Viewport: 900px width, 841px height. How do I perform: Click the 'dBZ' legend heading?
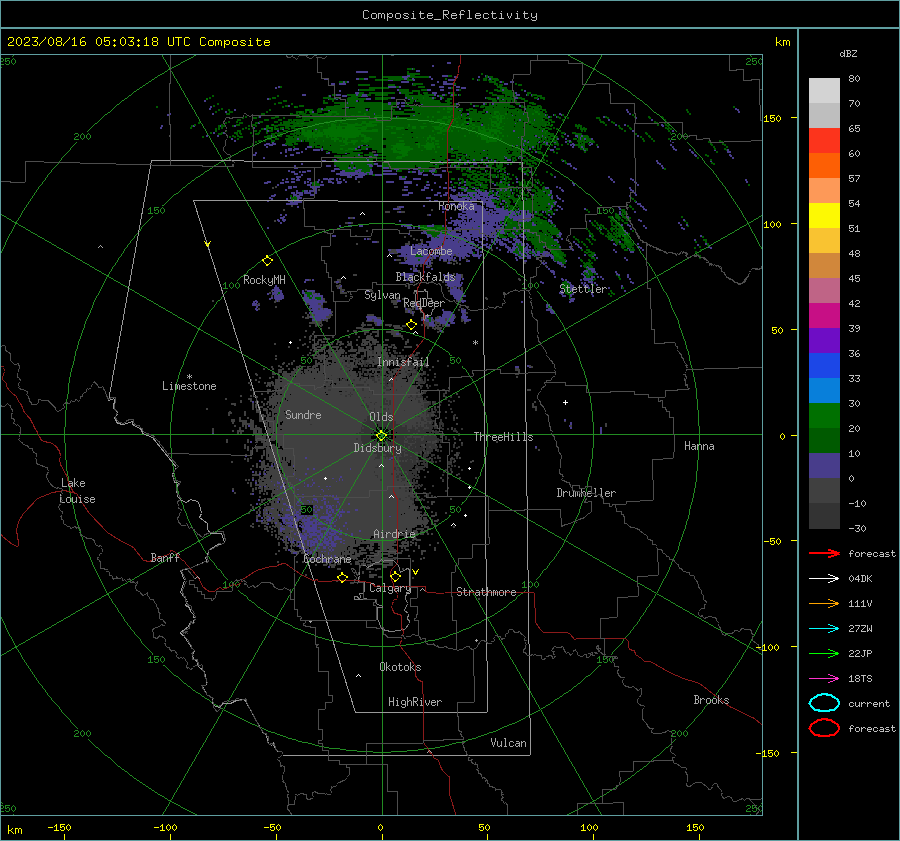pyautogui.click(x=848, y=54)
